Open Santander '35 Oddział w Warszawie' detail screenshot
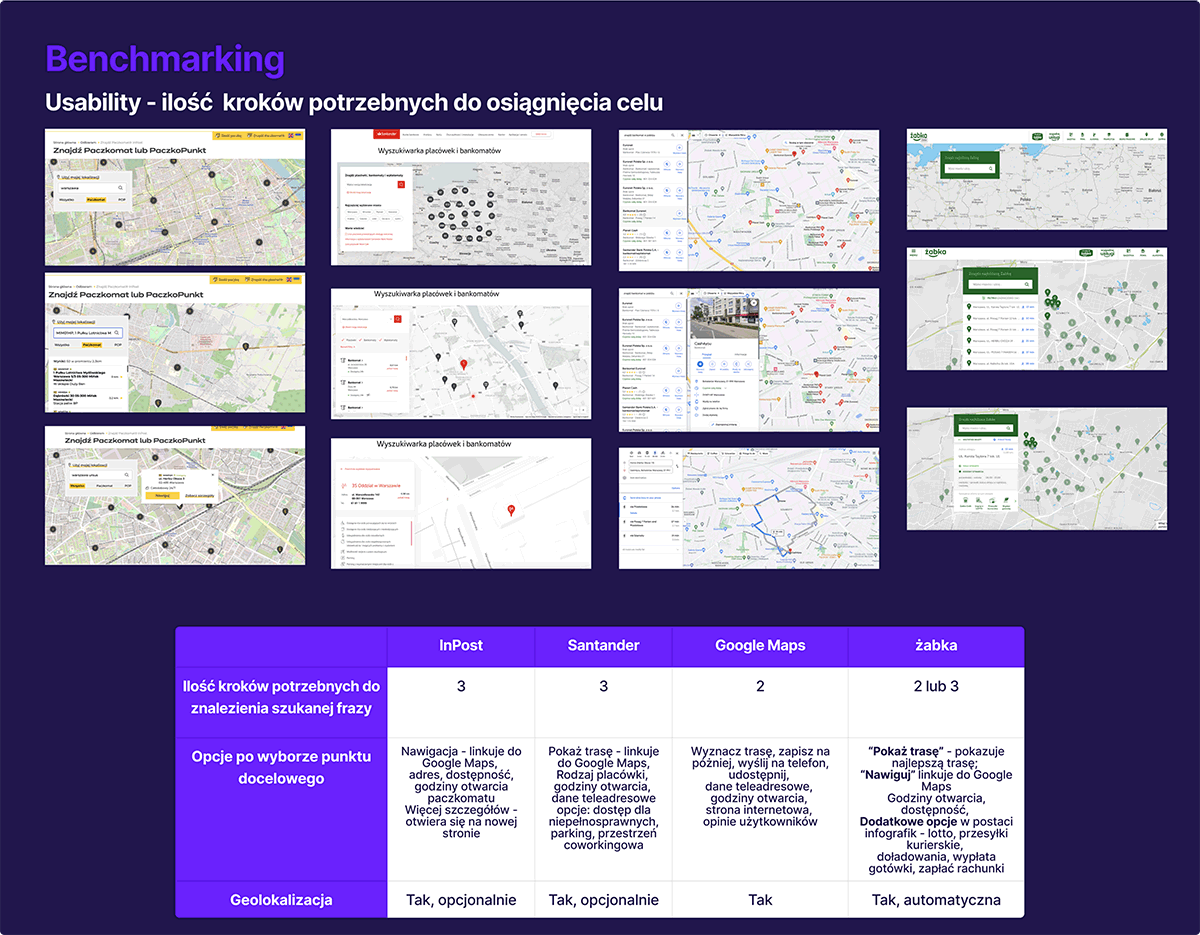Viewport: 1200px width, 935px height. tap(461, 503)
